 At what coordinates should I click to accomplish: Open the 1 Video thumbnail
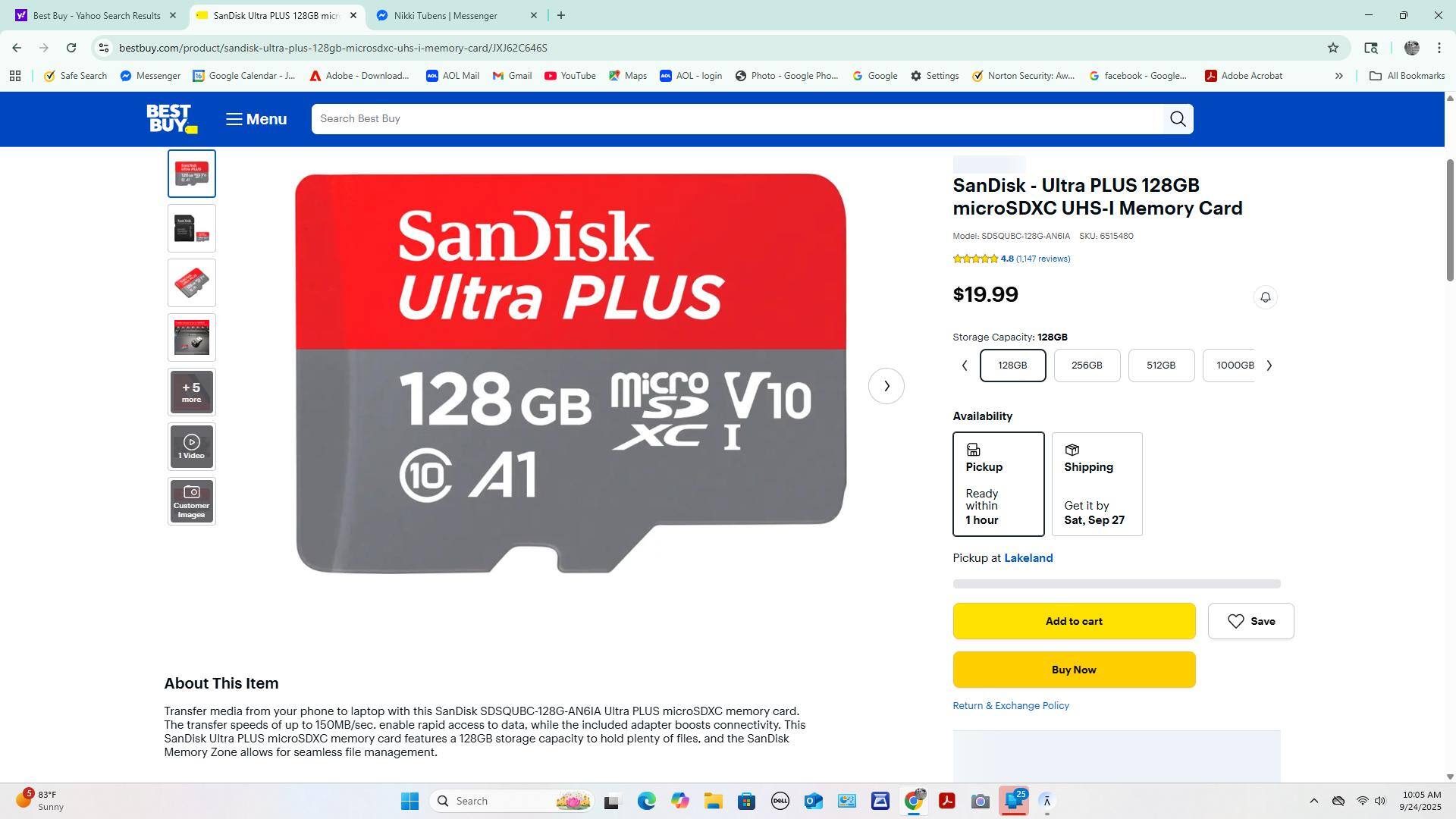[192, 447]
